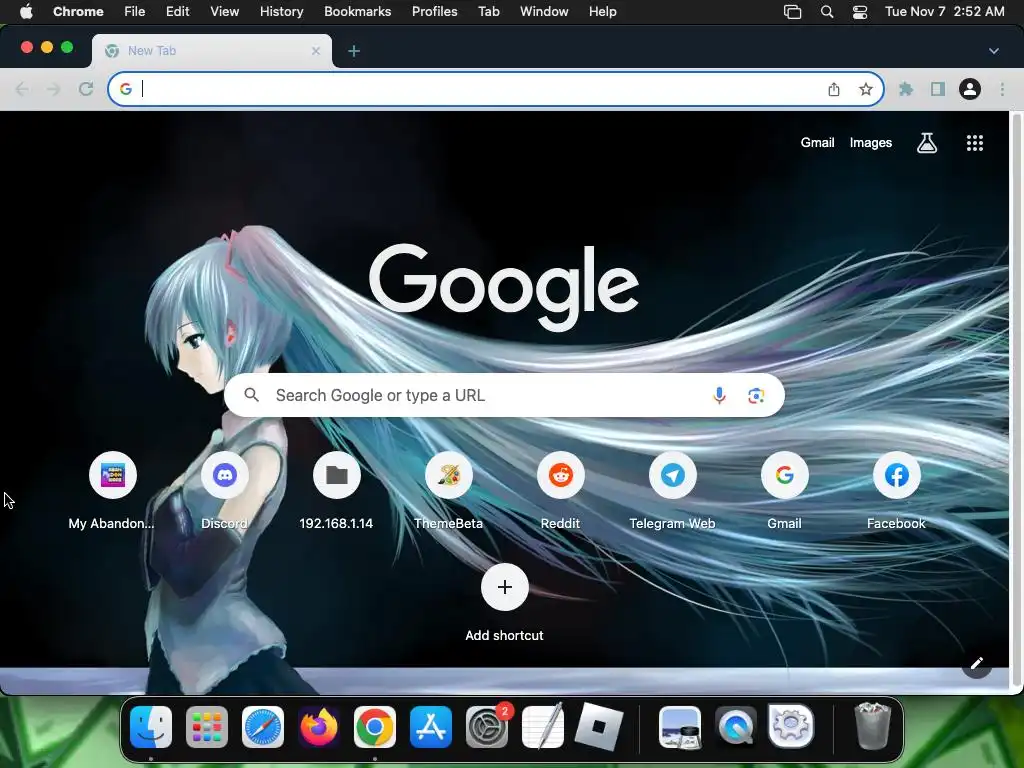Open the Window menu
1024x768 pixels.
coord(544,11)
